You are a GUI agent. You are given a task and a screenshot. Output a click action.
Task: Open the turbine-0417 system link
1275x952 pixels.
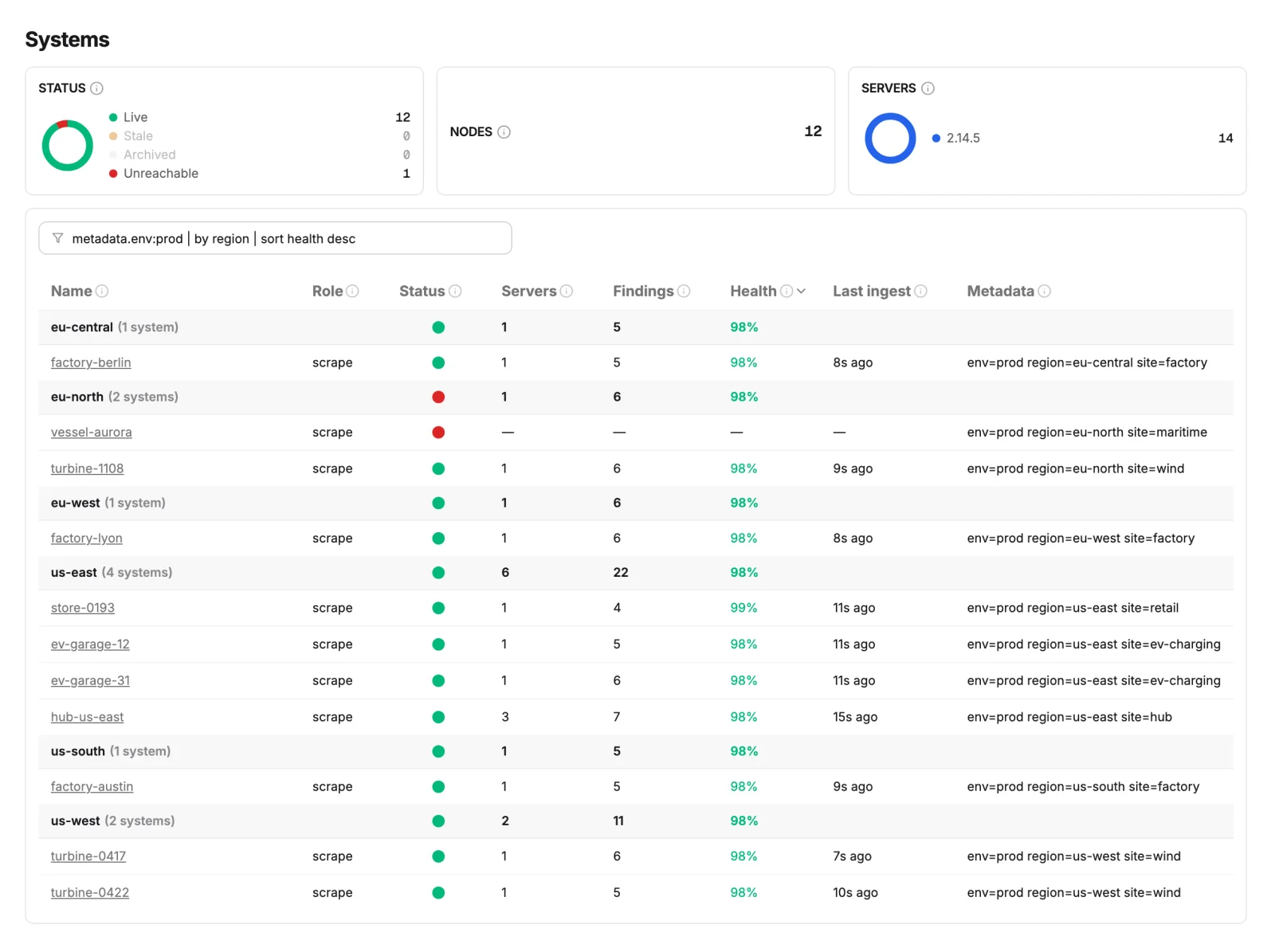click(x=88, y=856)
